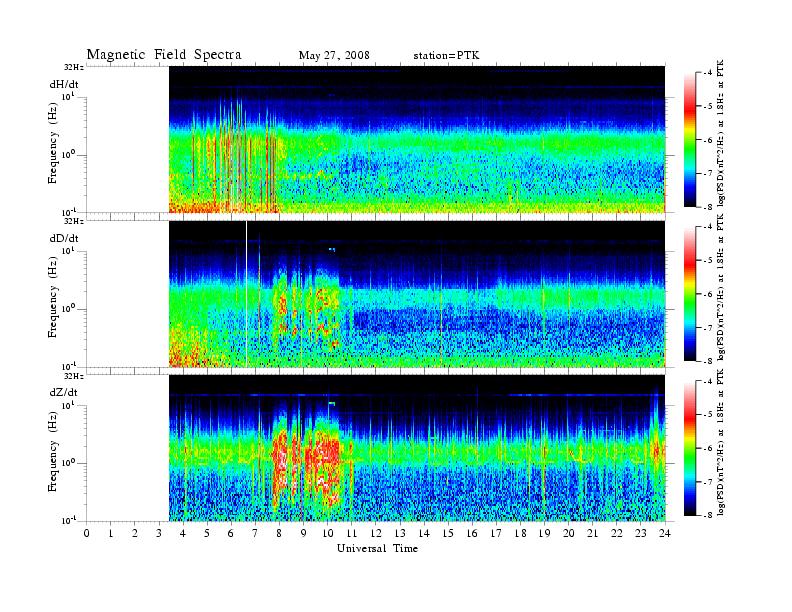792x612 pixels.
Task: Click the color scale bar beside dH/dt panel
Action: [689, 140]
